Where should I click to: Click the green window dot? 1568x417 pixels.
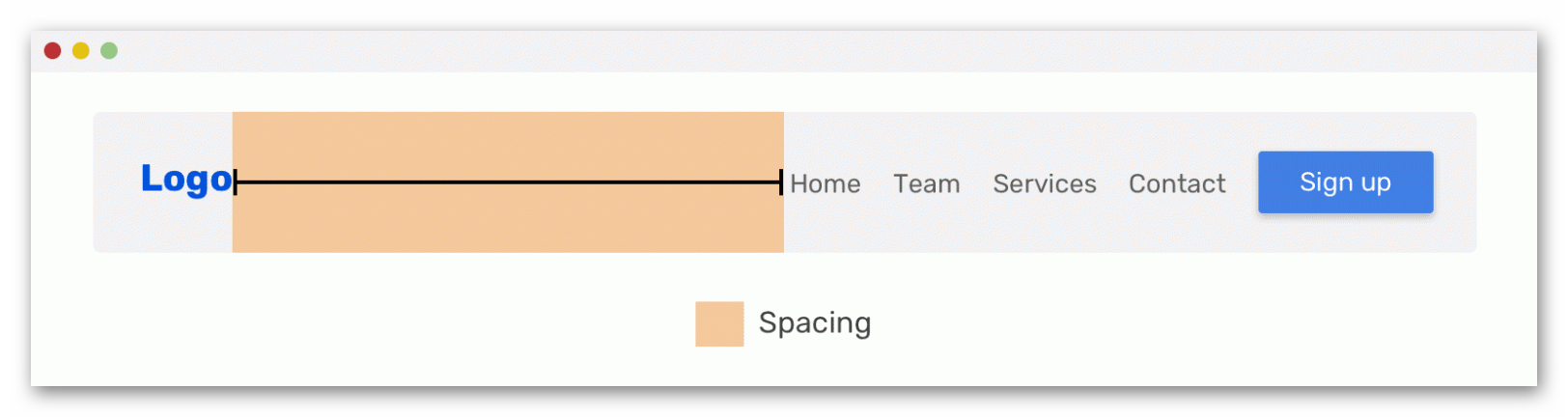tap(109, 50)
